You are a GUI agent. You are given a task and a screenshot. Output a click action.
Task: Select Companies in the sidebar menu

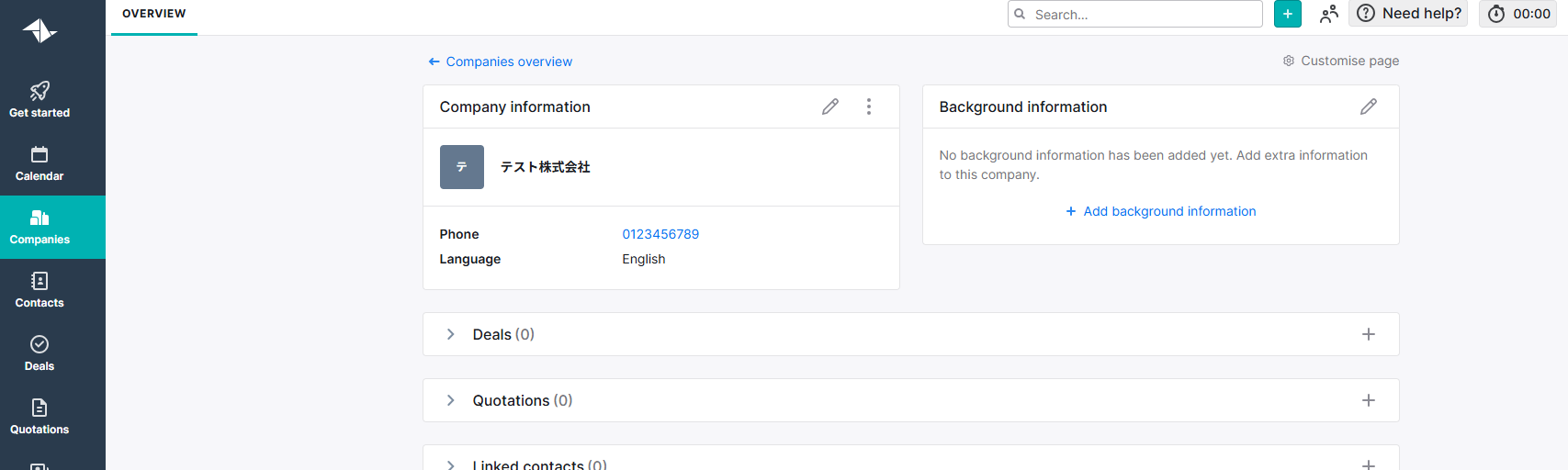(39, 228)
